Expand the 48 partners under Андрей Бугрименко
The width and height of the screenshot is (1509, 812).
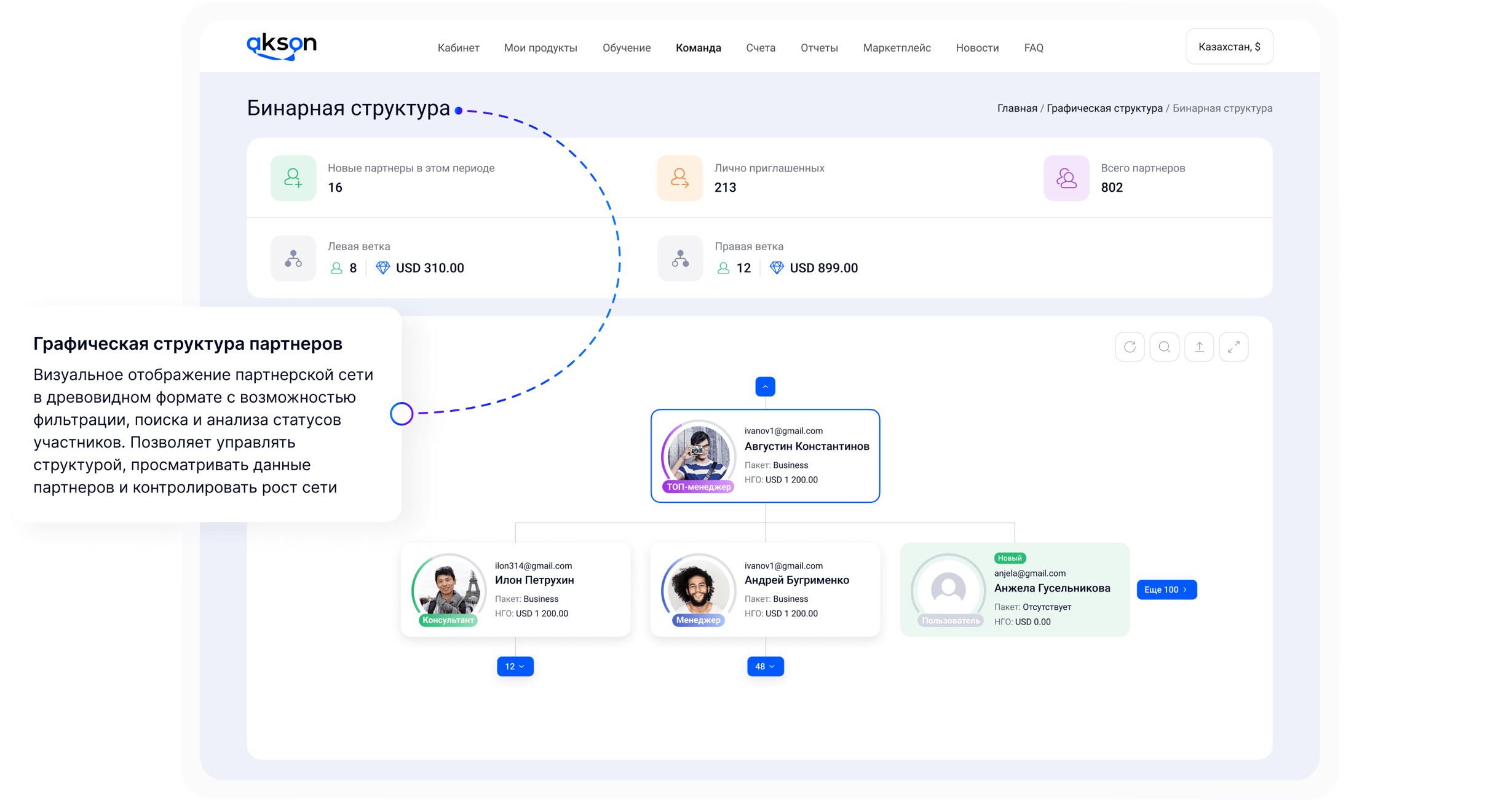765,666
